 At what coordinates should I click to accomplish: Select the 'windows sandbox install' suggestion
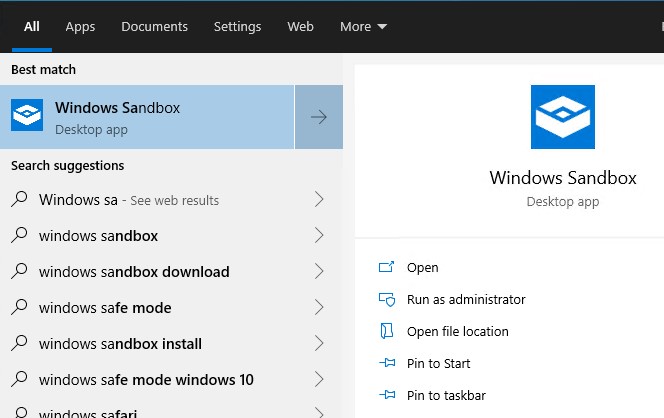pyautogui.click(x=171, y=343)
